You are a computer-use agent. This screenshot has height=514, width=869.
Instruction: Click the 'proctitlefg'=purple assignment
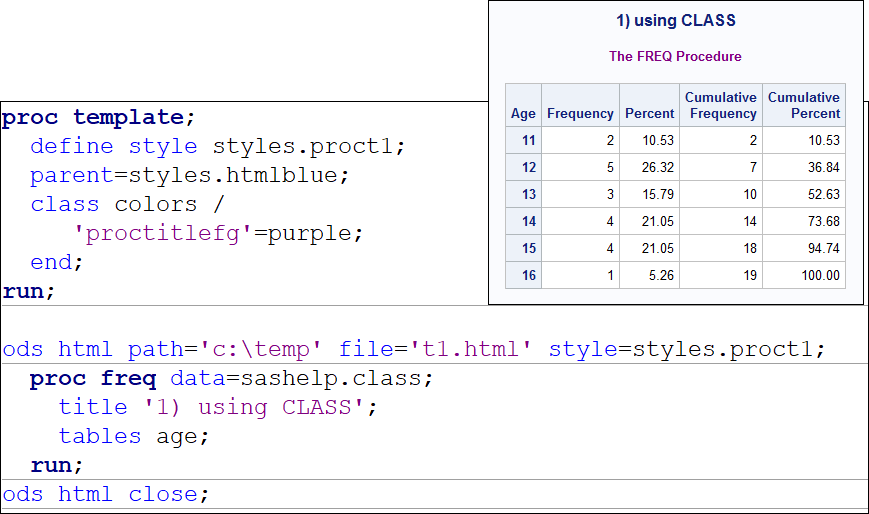point(218,234)
